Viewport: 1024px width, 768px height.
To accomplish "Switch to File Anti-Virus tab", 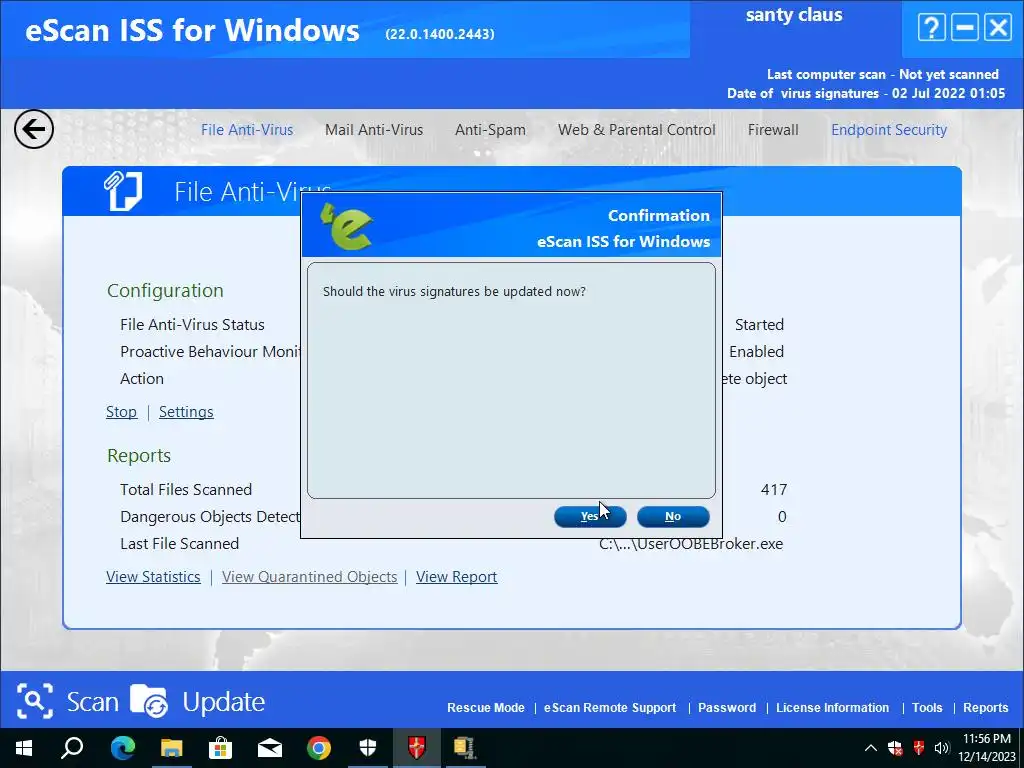I will [247, 130].
